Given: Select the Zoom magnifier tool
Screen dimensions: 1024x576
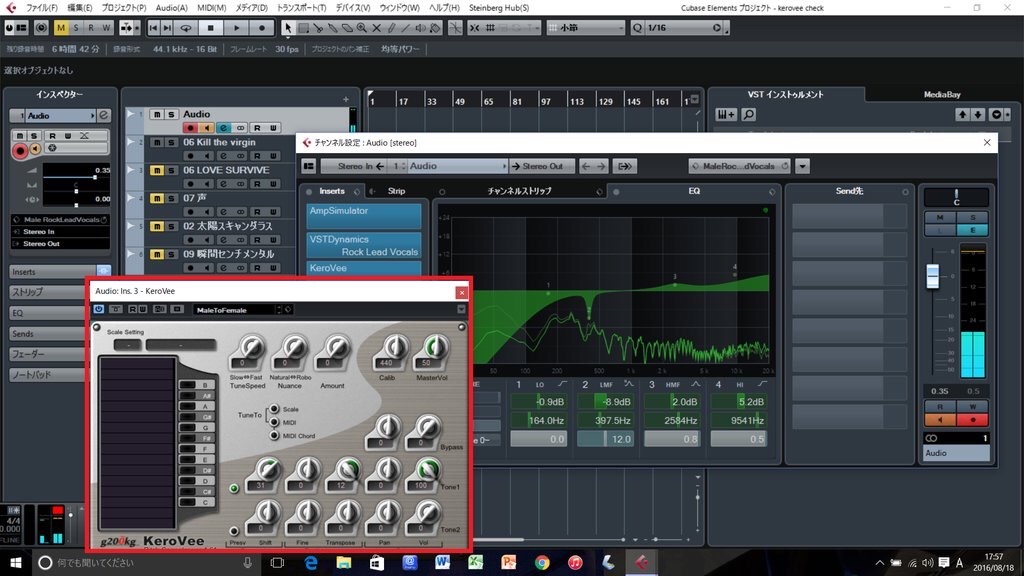Looking at the screenshot, I should pos(362,28).
